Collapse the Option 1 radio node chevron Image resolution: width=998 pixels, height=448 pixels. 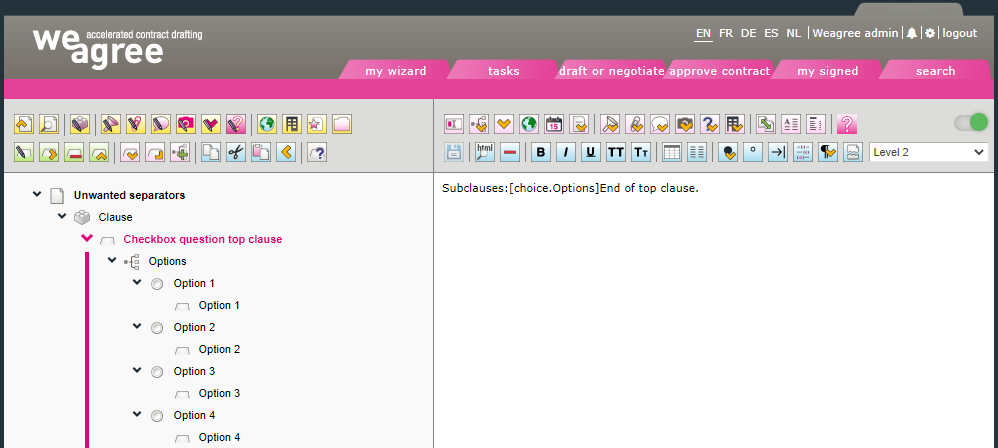point(137,283)
